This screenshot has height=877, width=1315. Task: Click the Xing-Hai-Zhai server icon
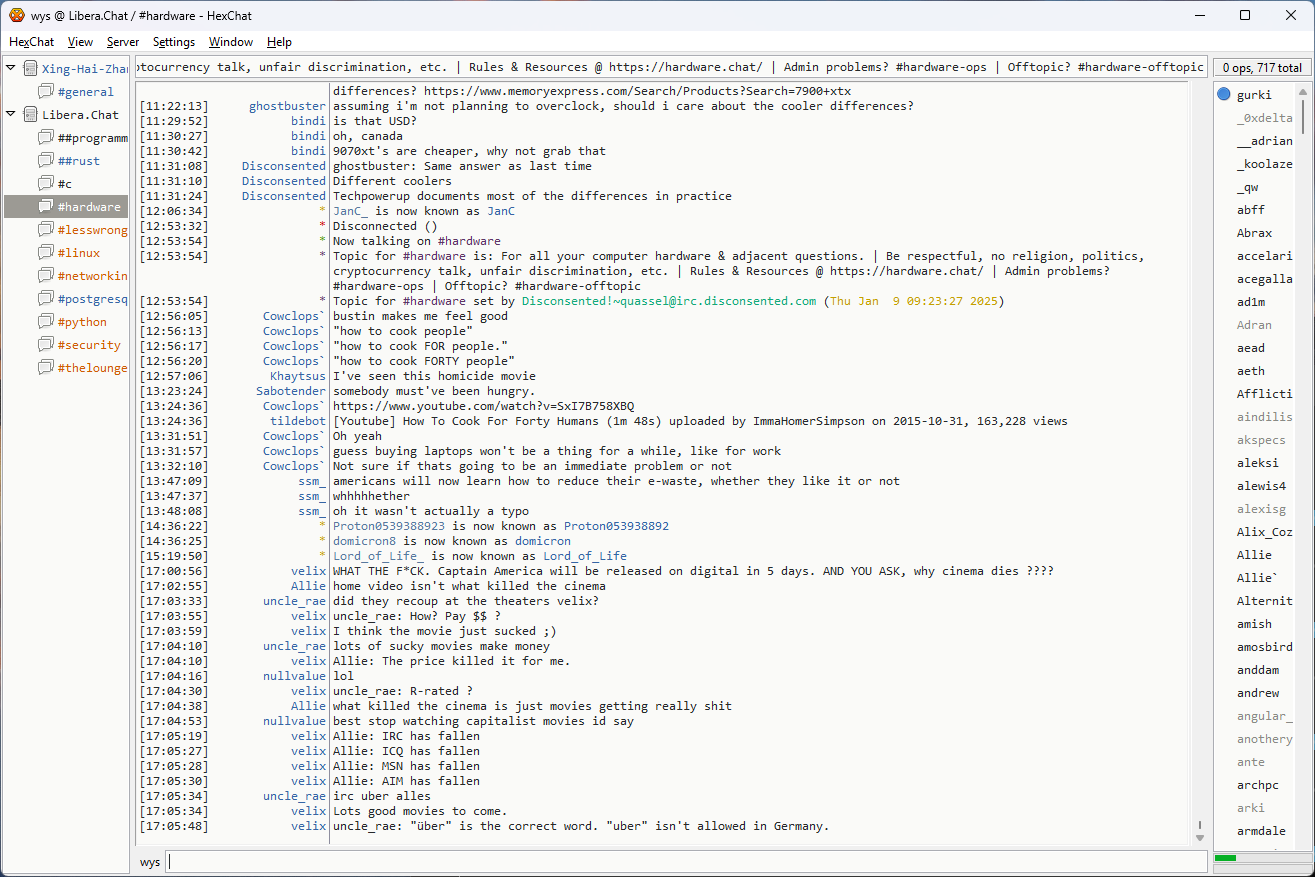[30, 68]
